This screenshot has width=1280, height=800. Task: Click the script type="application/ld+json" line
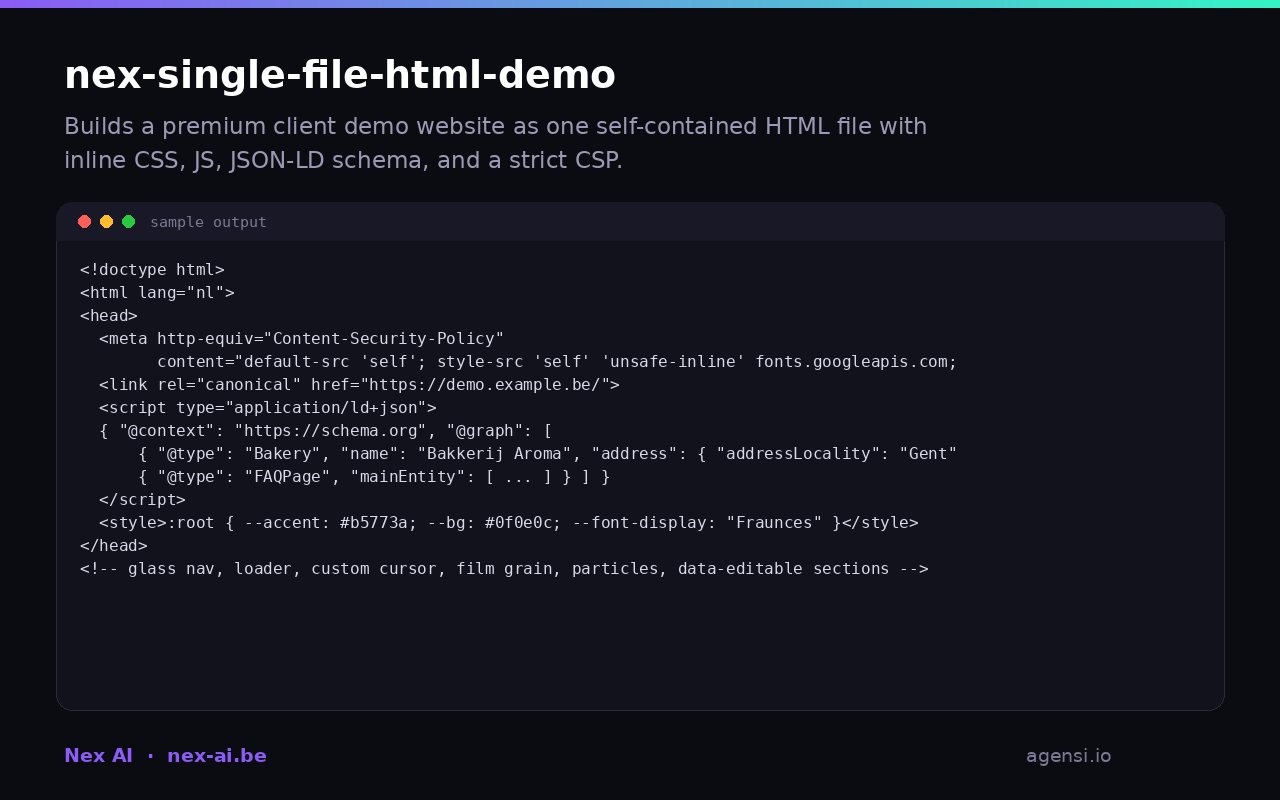(x=268, y=408)
